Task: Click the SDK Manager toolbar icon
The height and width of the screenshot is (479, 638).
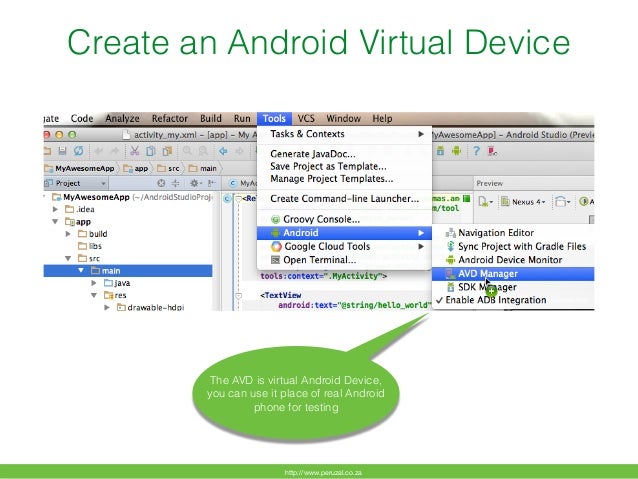Action: coord(440,151)
